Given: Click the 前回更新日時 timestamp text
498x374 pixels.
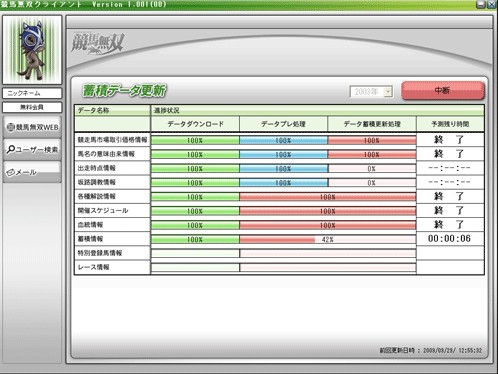Looking at the screenshot, I should click(431, 350).
